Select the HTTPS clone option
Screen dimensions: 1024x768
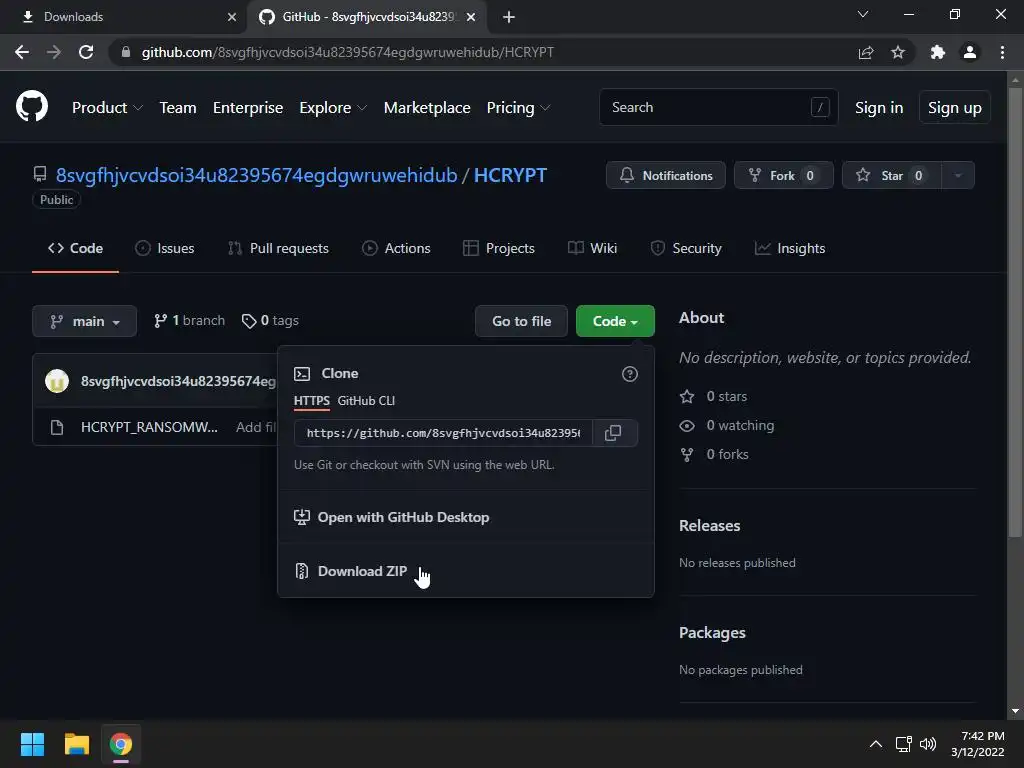click(312, 401)
